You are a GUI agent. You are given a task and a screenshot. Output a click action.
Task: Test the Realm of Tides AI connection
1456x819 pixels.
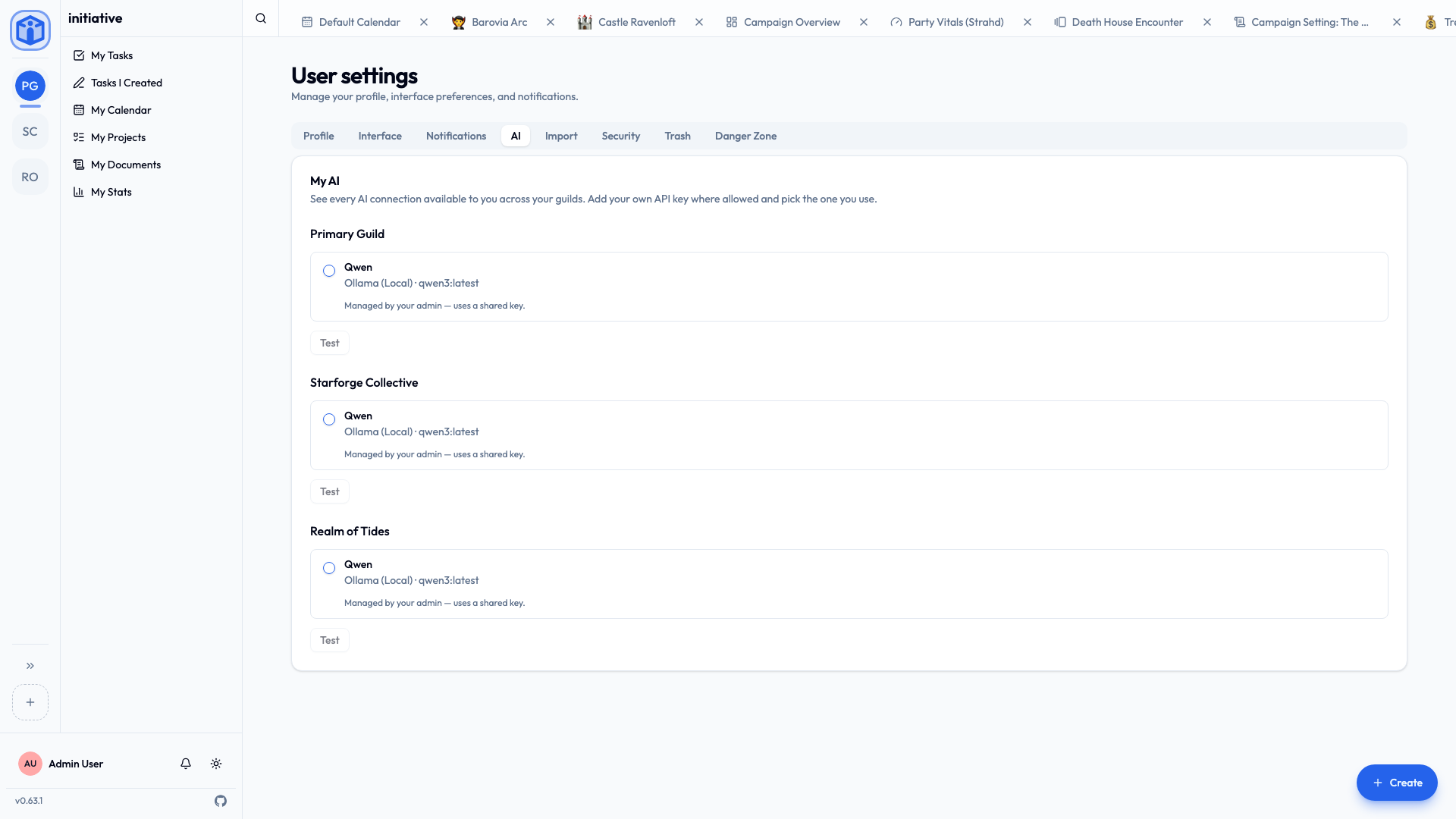point(330,640)
